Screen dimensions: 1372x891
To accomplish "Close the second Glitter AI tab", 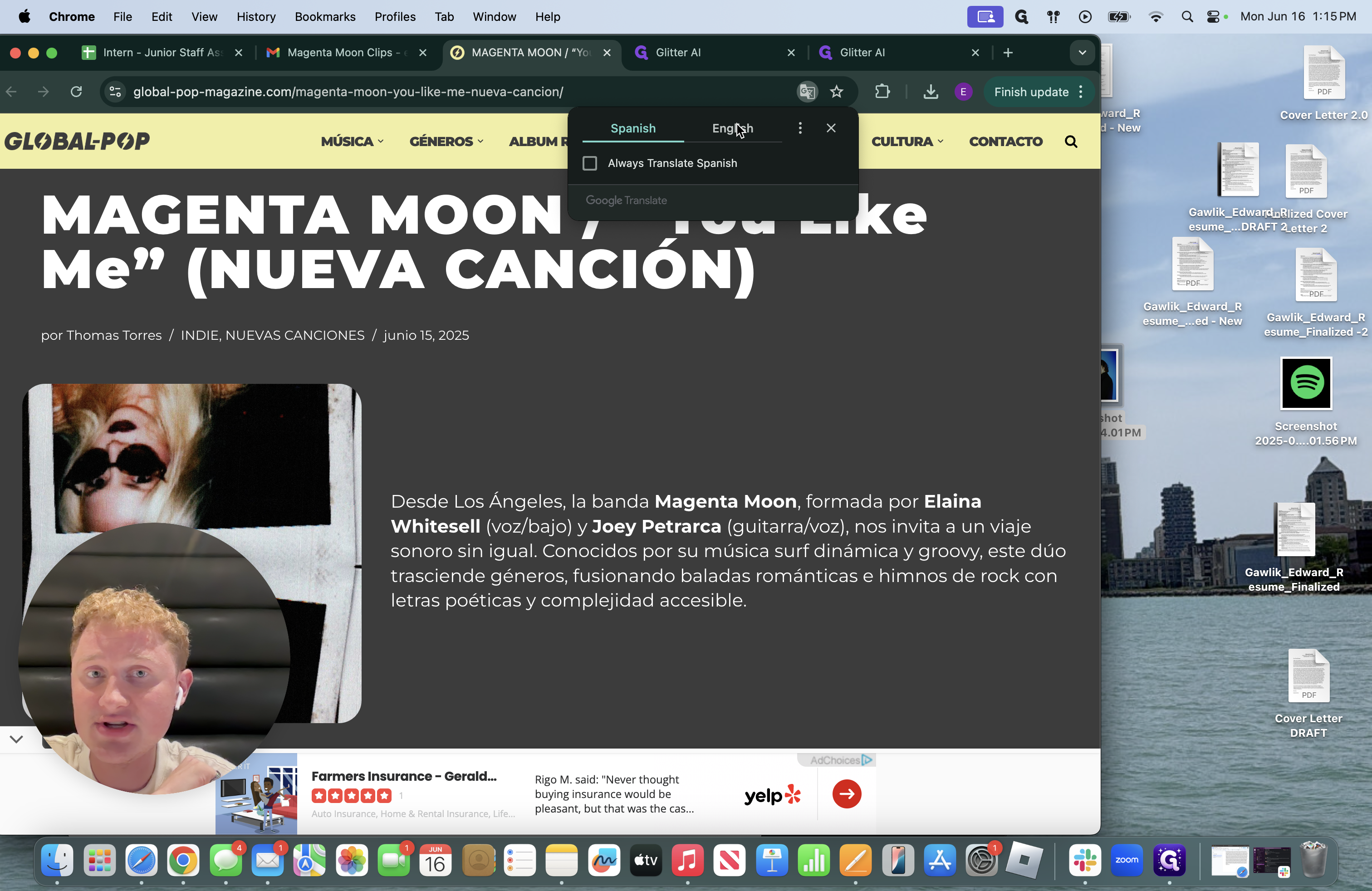I will point(975,53).
